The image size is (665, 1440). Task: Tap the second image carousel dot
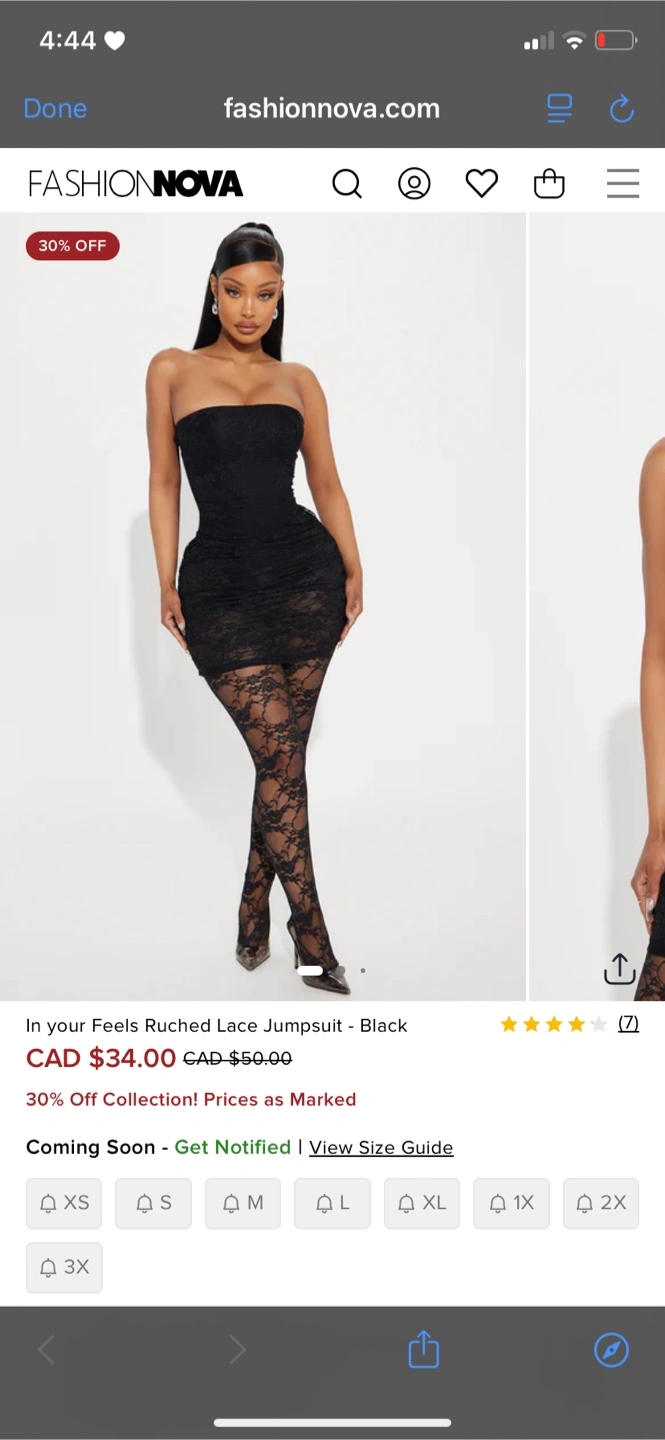341,970
